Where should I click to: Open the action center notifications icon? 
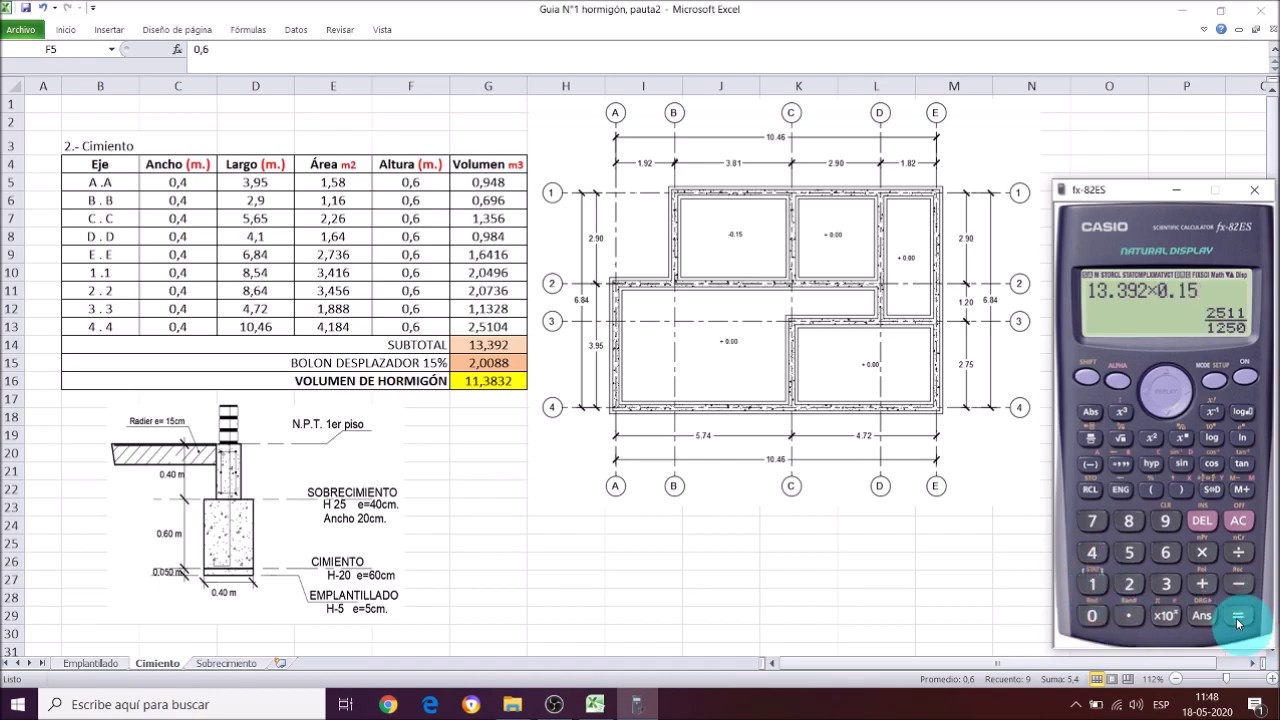tap(1257, 705)
